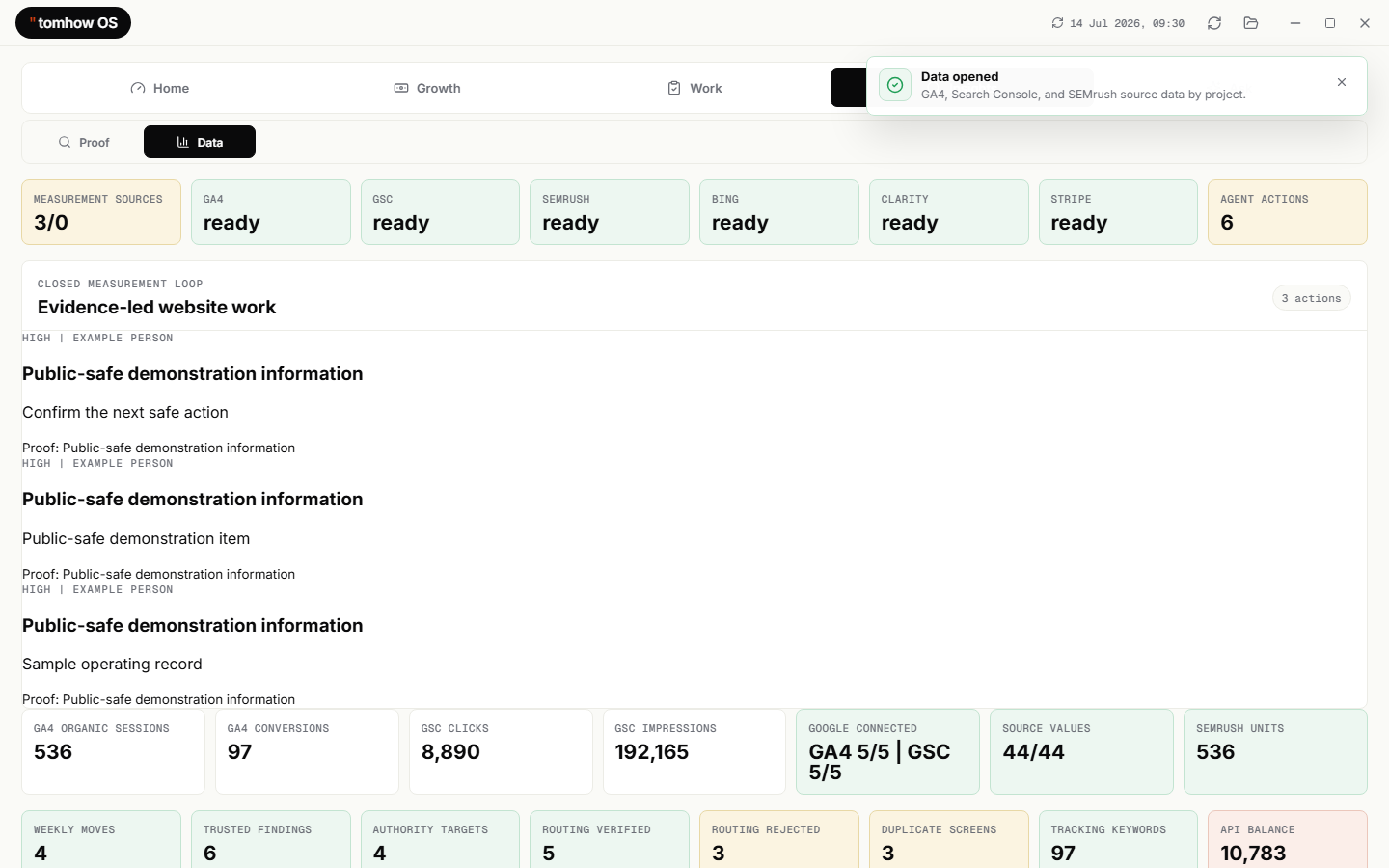
Task: Click the tomhow OS logo
Action: click(x=73, y=23)
